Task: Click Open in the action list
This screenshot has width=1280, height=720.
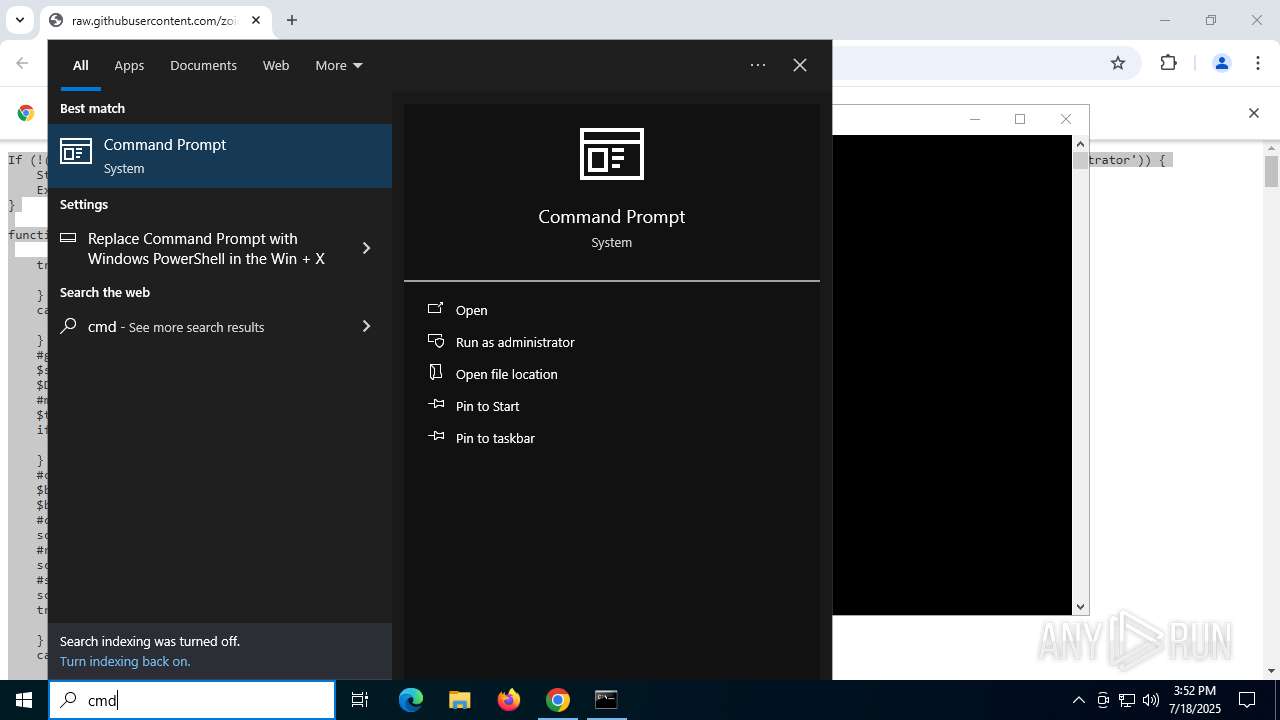Action: click(x=472, y=310)
